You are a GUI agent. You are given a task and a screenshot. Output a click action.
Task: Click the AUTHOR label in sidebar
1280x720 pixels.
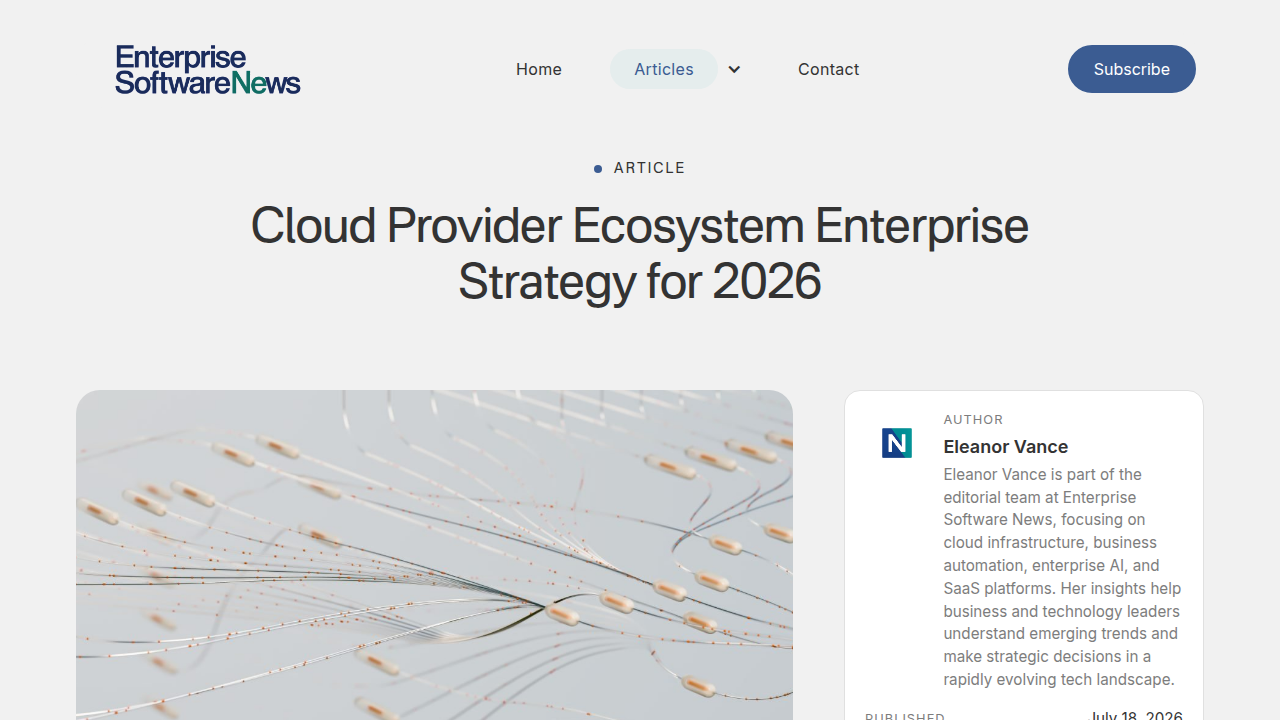click(x=974, y=420)
